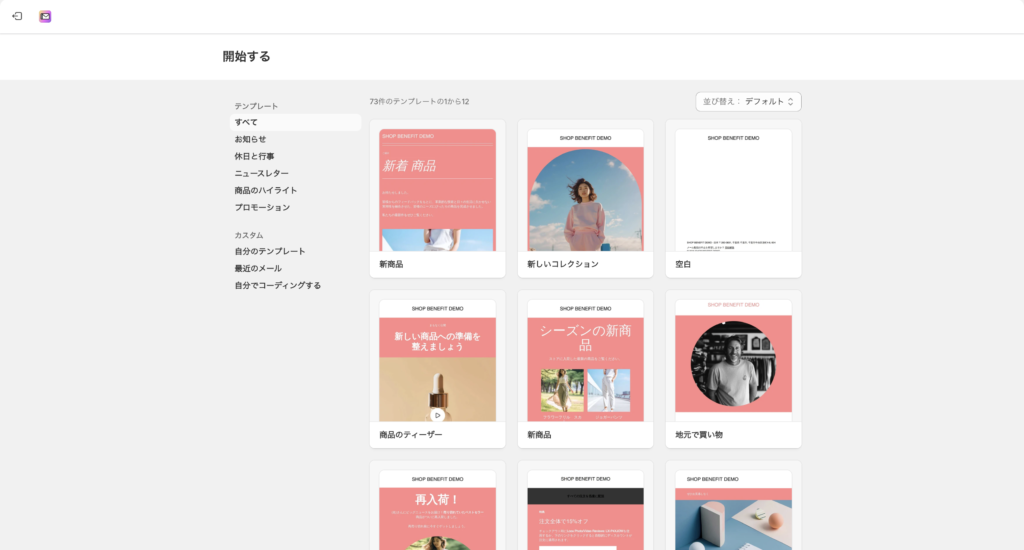1024x550 pixels.
Task: Click the 開始する page heading
Action: [246, 56]
